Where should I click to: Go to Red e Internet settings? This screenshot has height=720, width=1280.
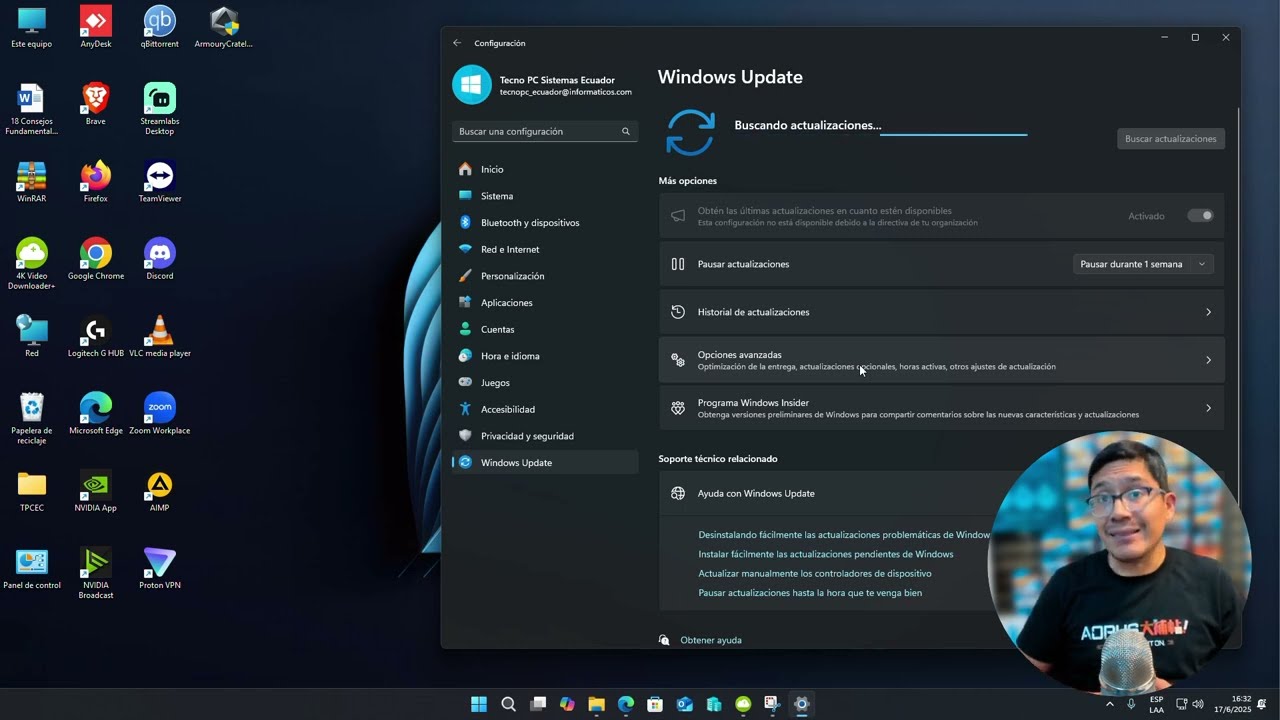tap(545, 249)
